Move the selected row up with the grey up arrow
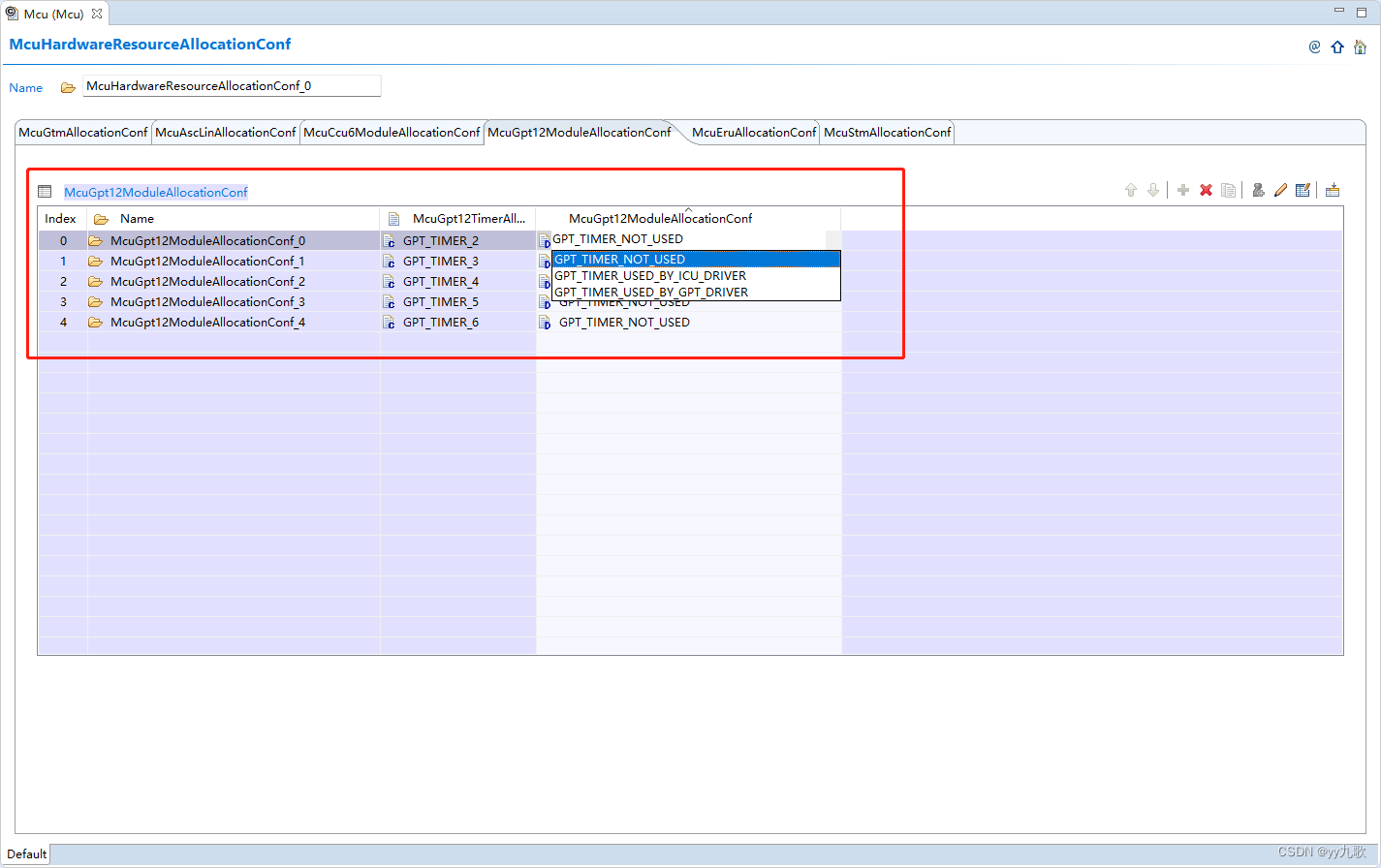1381x868 pixels. [x=1130, y=190]
